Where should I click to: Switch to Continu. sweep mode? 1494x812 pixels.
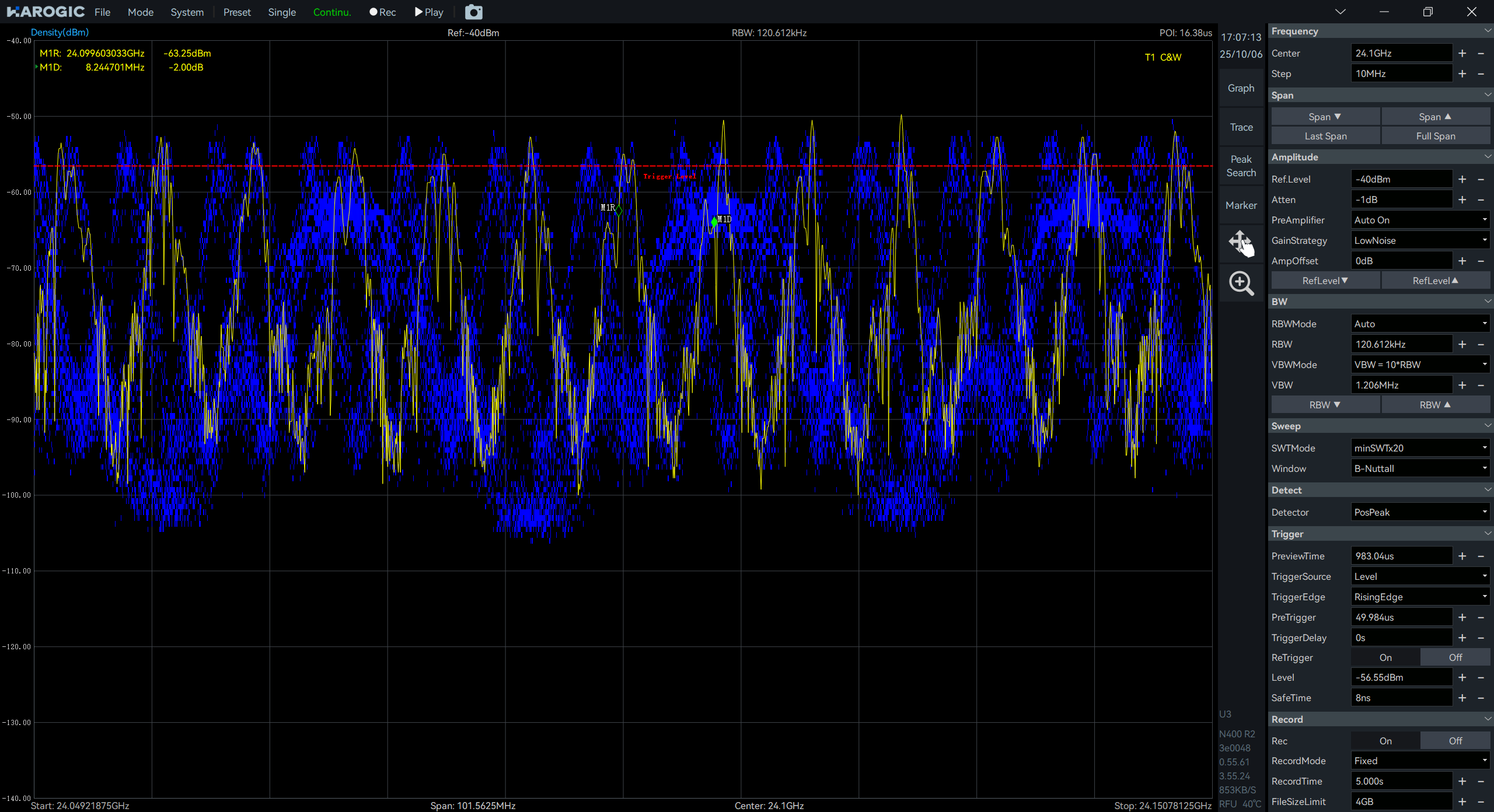tap(331, 12)
